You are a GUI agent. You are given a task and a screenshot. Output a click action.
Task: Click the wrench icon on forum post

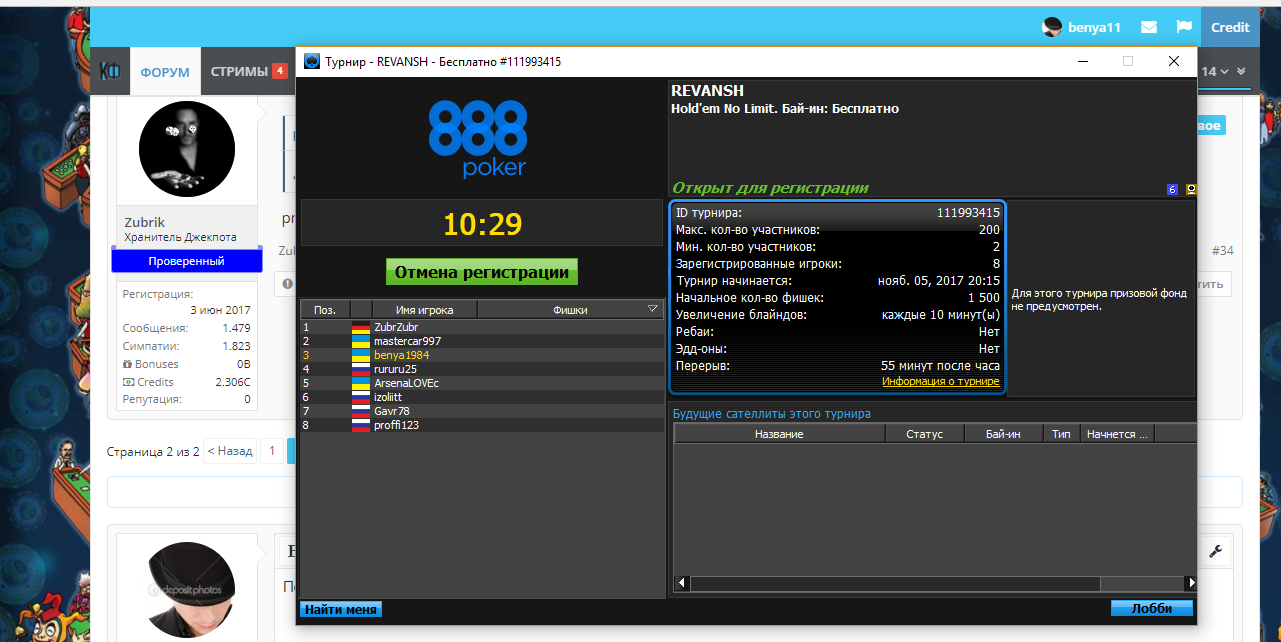[1216, 550]
